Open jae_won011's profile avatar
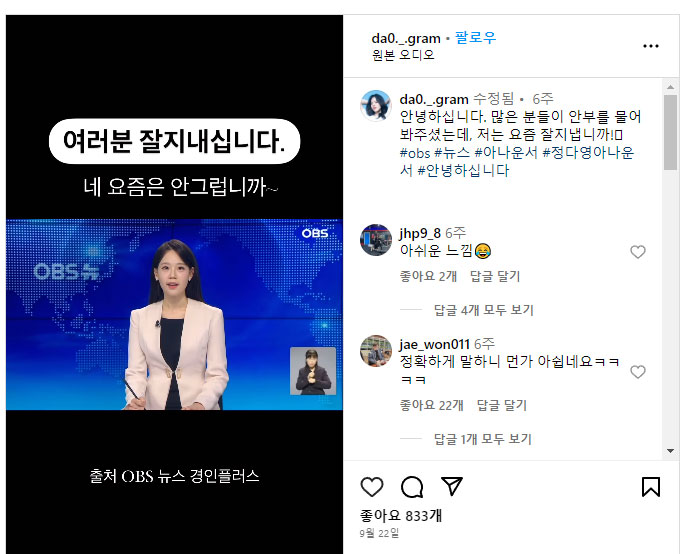 376,351
